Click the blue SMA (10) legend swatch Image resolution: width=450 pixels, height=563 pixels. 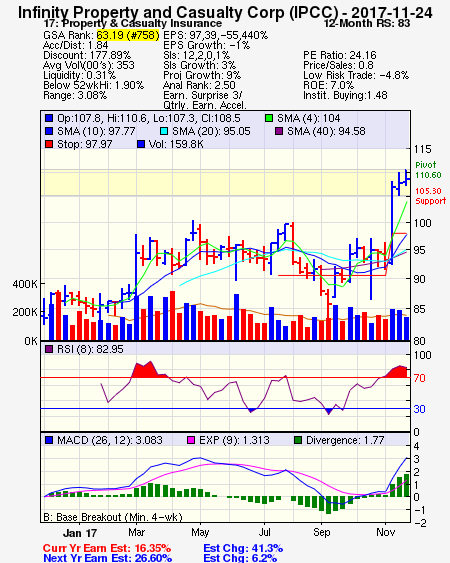click(x=49, y=131)
